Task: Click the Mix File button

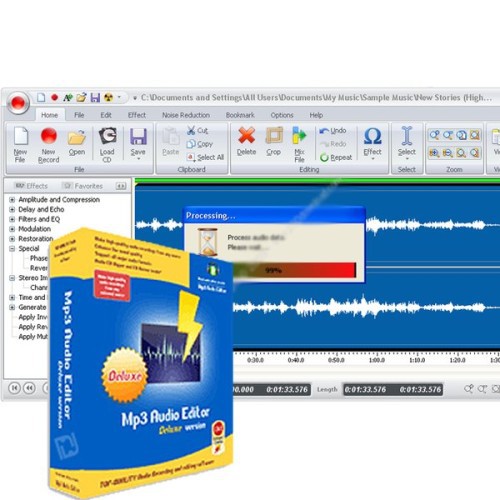Action: [x=299, y=145]
